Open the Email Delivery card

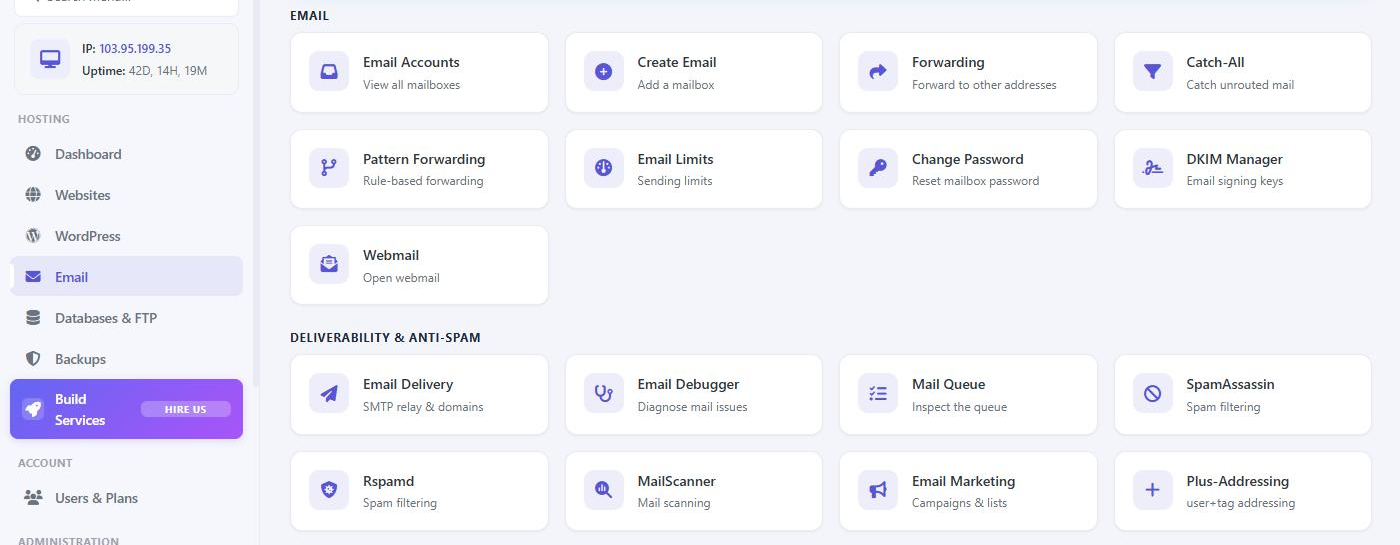(x=419, y=394)
